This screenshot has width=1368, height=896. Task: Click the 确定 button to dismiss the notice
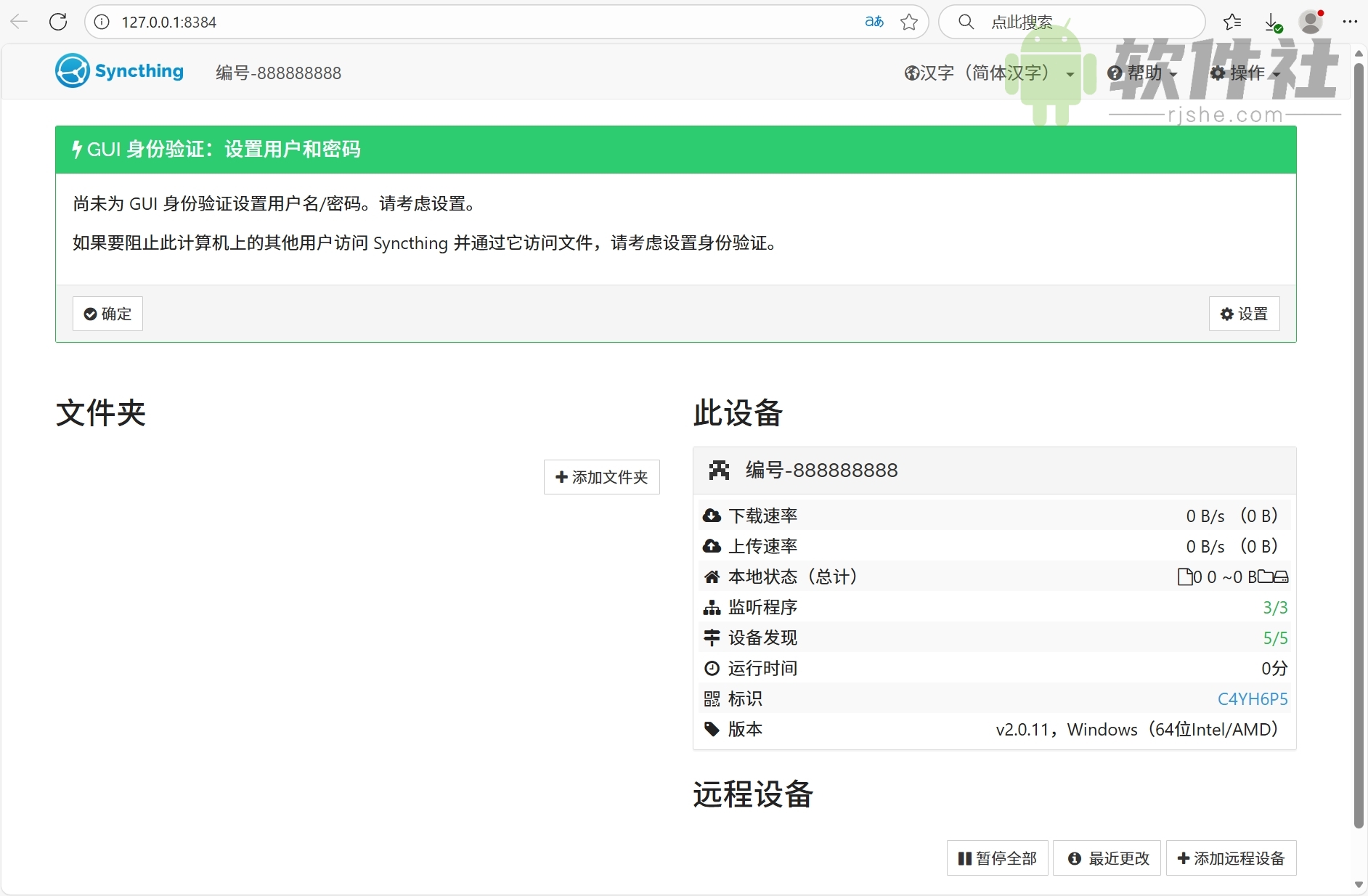[x=107, y=314]
